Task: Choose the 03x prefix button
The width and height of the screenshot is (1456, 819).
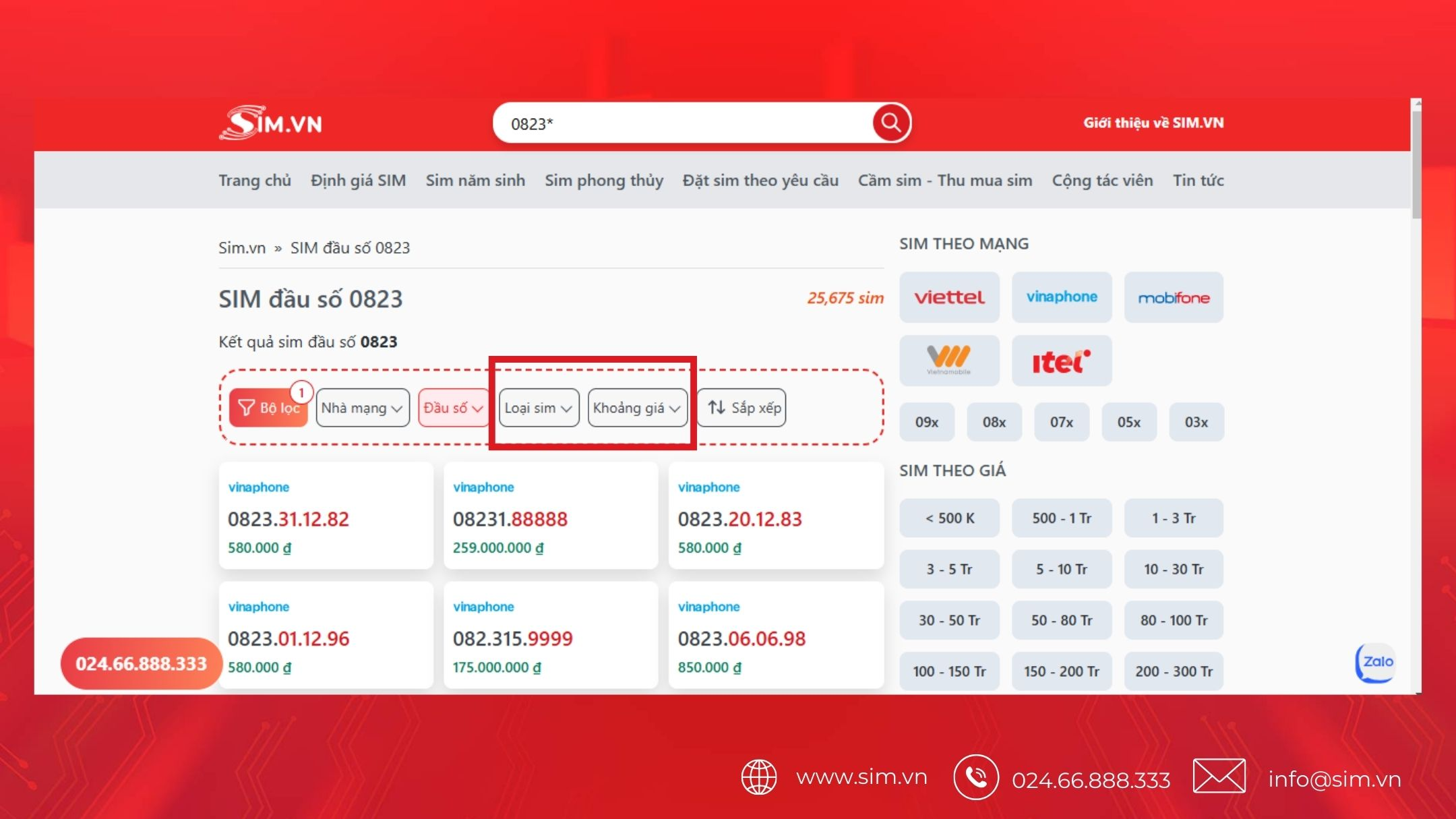Action: tap(1196, 422)
